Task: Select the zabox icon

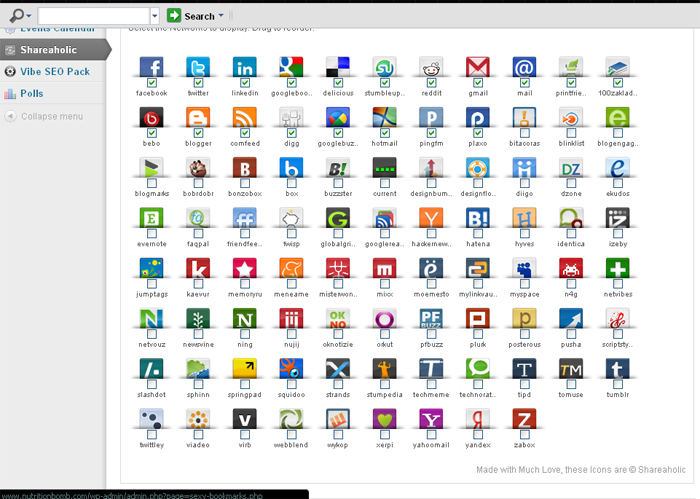Action: pos(525,419)
